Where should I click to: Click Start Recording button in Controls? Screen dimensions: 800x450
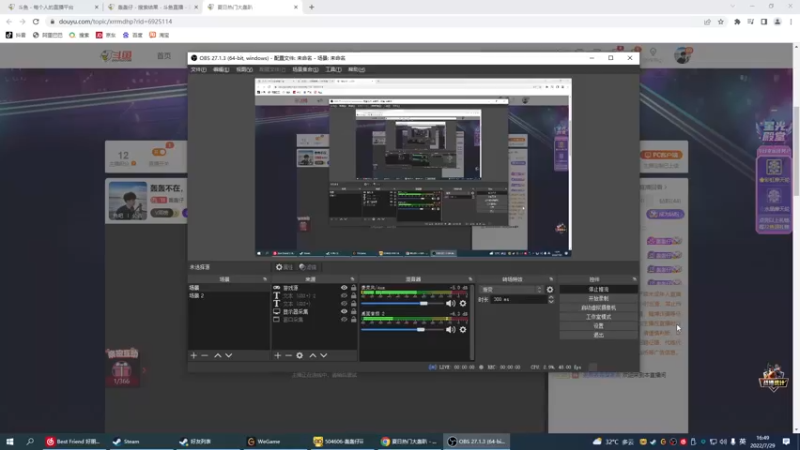pyautogui.click(x=598, y=298)
